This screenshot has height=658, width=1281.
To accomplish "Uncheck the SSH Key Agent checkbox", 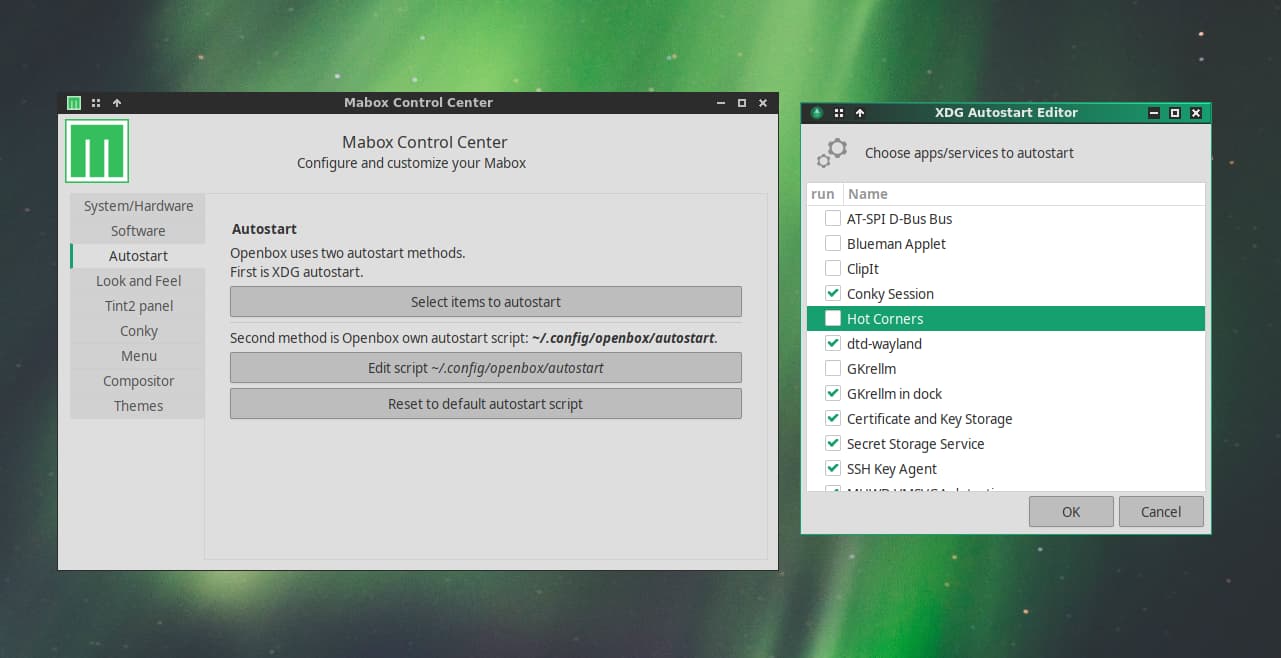I will [832, 469].
